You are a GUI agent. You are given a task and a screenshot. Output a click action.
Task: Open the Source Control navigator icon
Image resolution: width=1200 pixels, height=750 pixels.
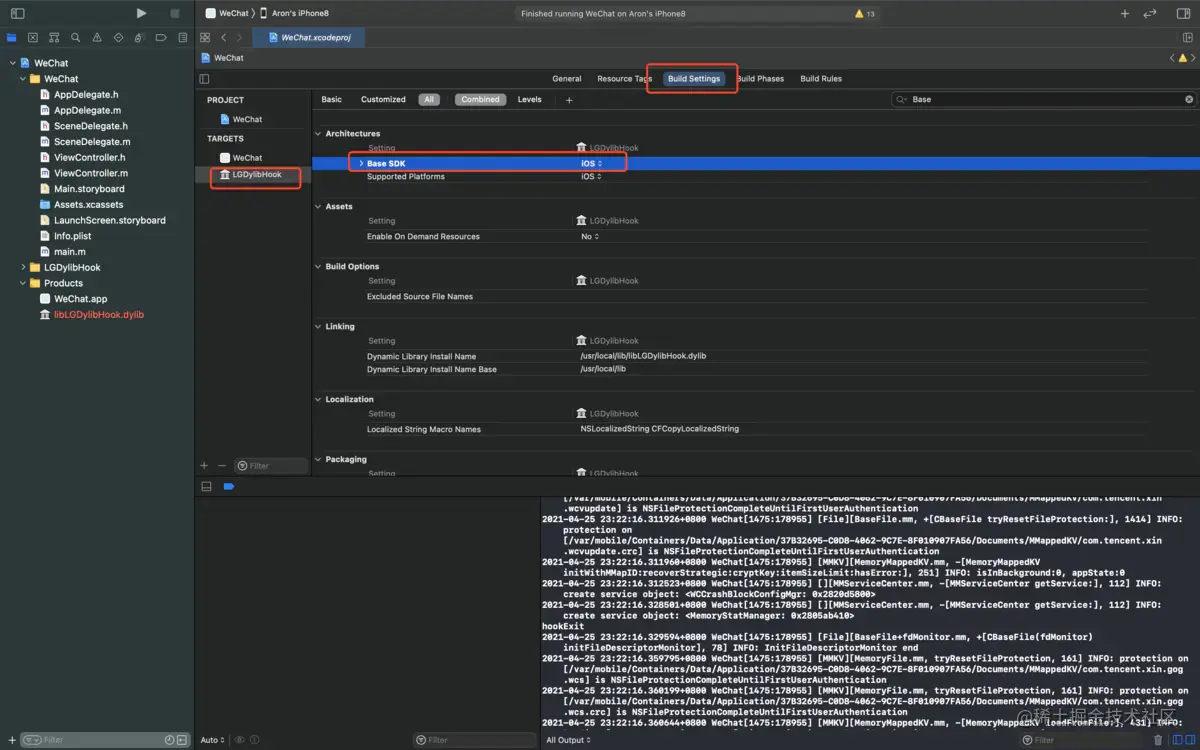[33, 37]
